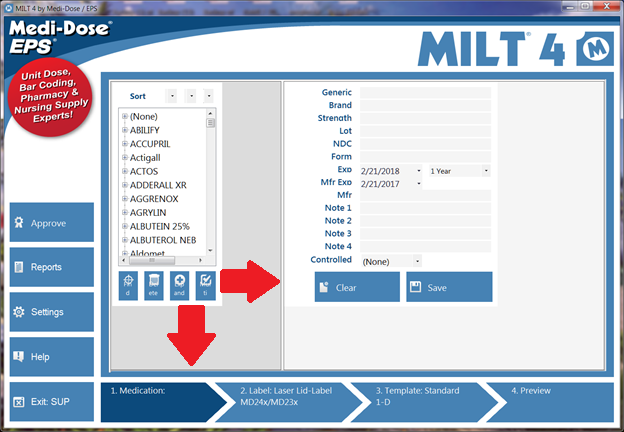
Task: Expand the ABILIFY tree node
Action: 125,130
